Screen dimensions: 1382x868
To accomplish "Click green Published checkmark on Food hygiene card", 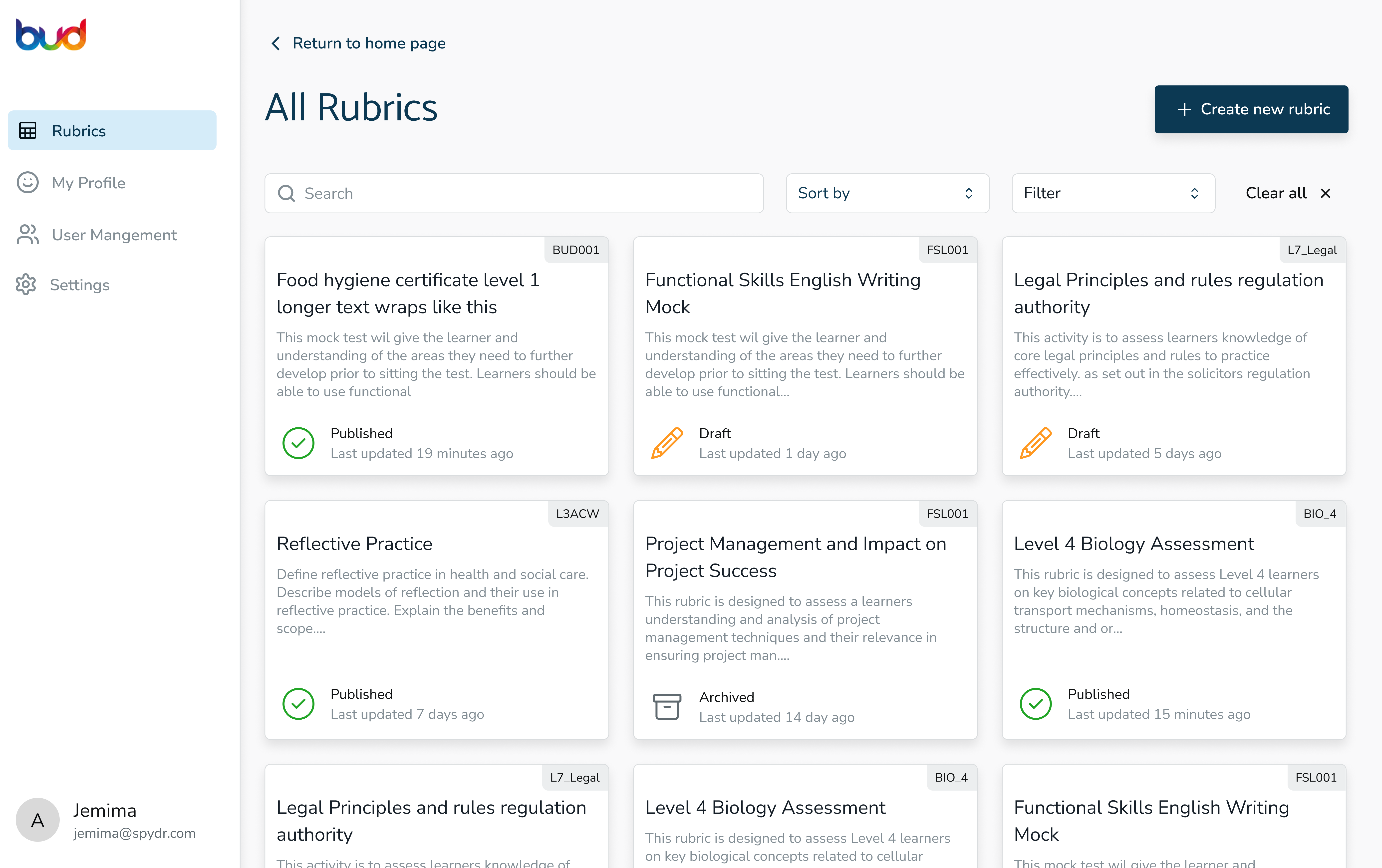I will pyautogui.click(x=298, y=443).
